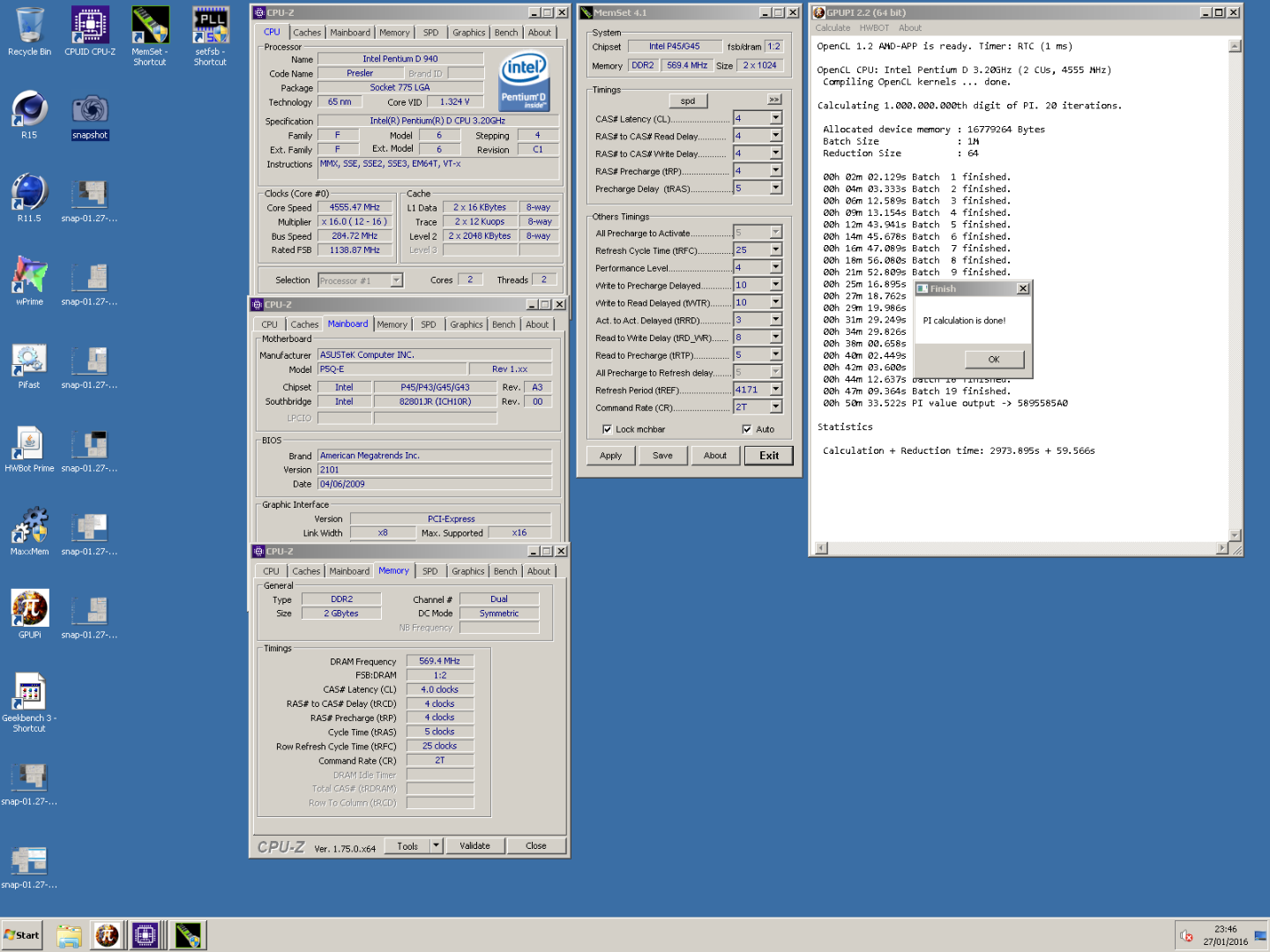Select SPD tab in Mainboard CPU-Z window
The height and width of the screenshot is (952, 1270).
[429, 324]
